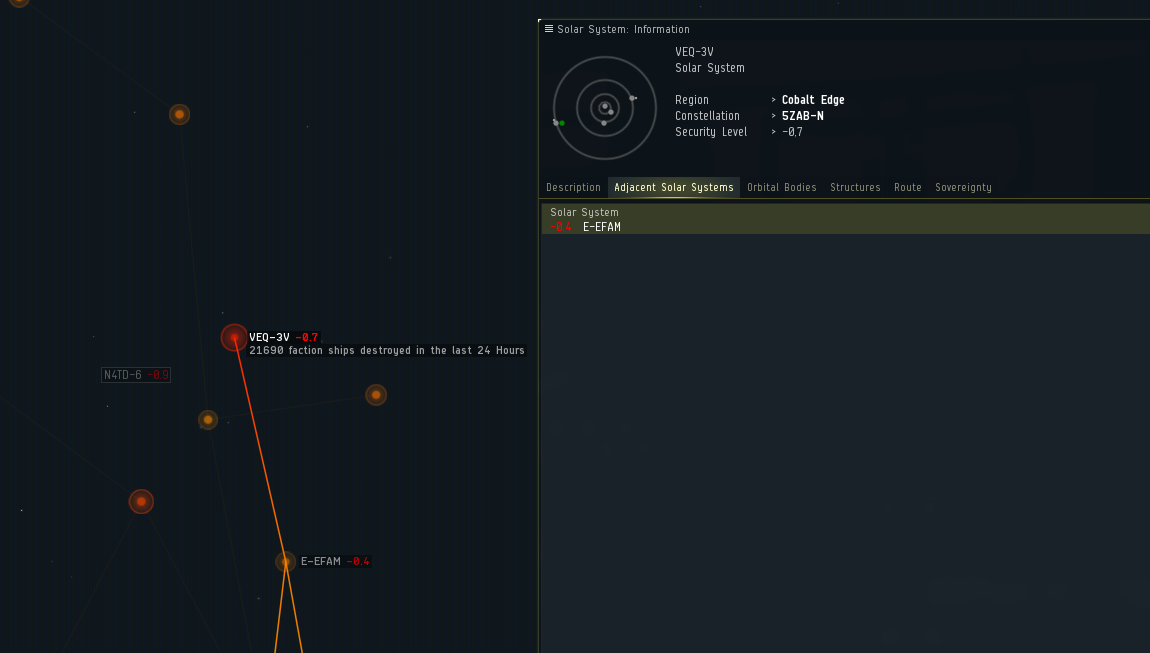Open the 5ZAB-N constellation link
Screen dimensions: 1150x653
click(x=802, y=116)
